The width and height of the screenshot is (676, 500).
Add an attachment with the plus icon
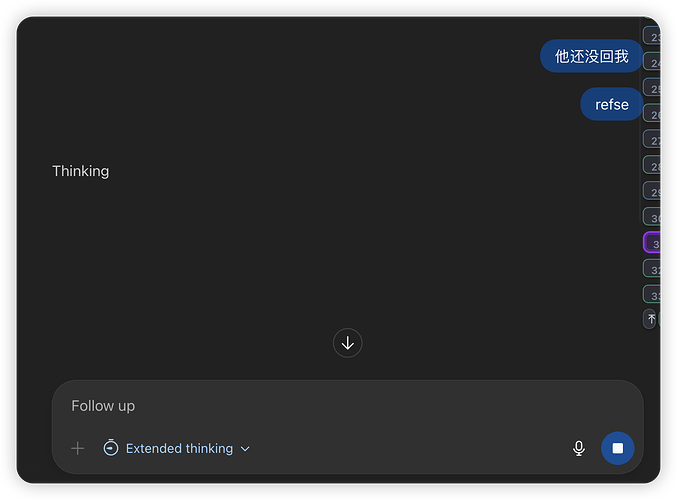point(78,448)
